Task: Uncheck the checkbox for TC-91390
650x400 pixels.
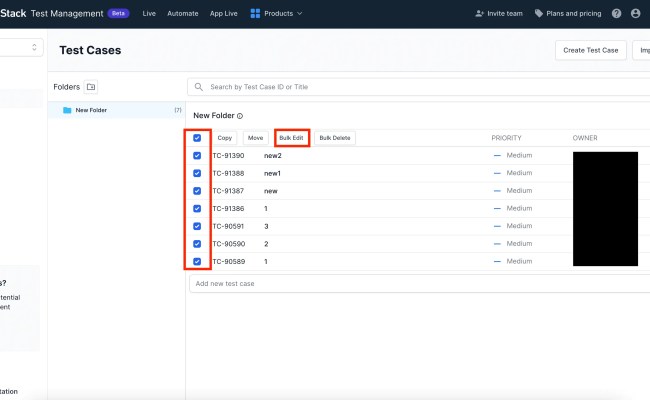Action: (197, 155)
